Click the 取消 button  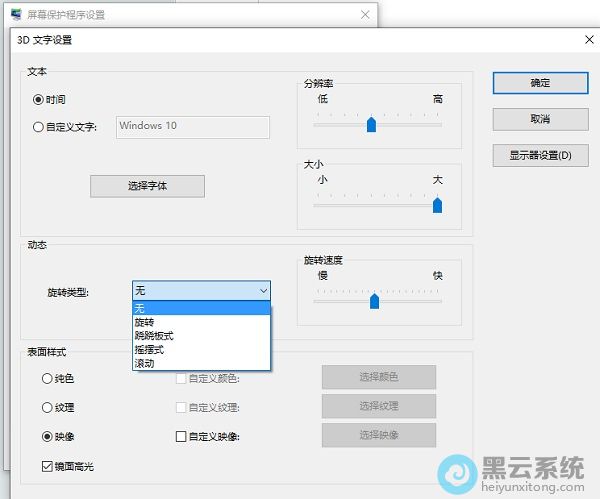pyautogui.click(x=540, y=119)
